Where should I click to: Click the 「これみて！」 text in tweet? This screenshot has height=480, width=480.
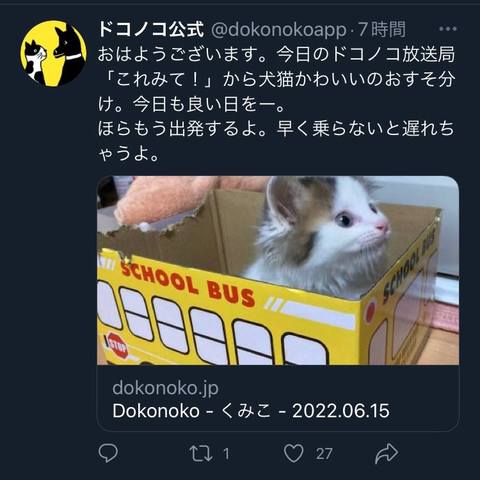tap(159, 80)
